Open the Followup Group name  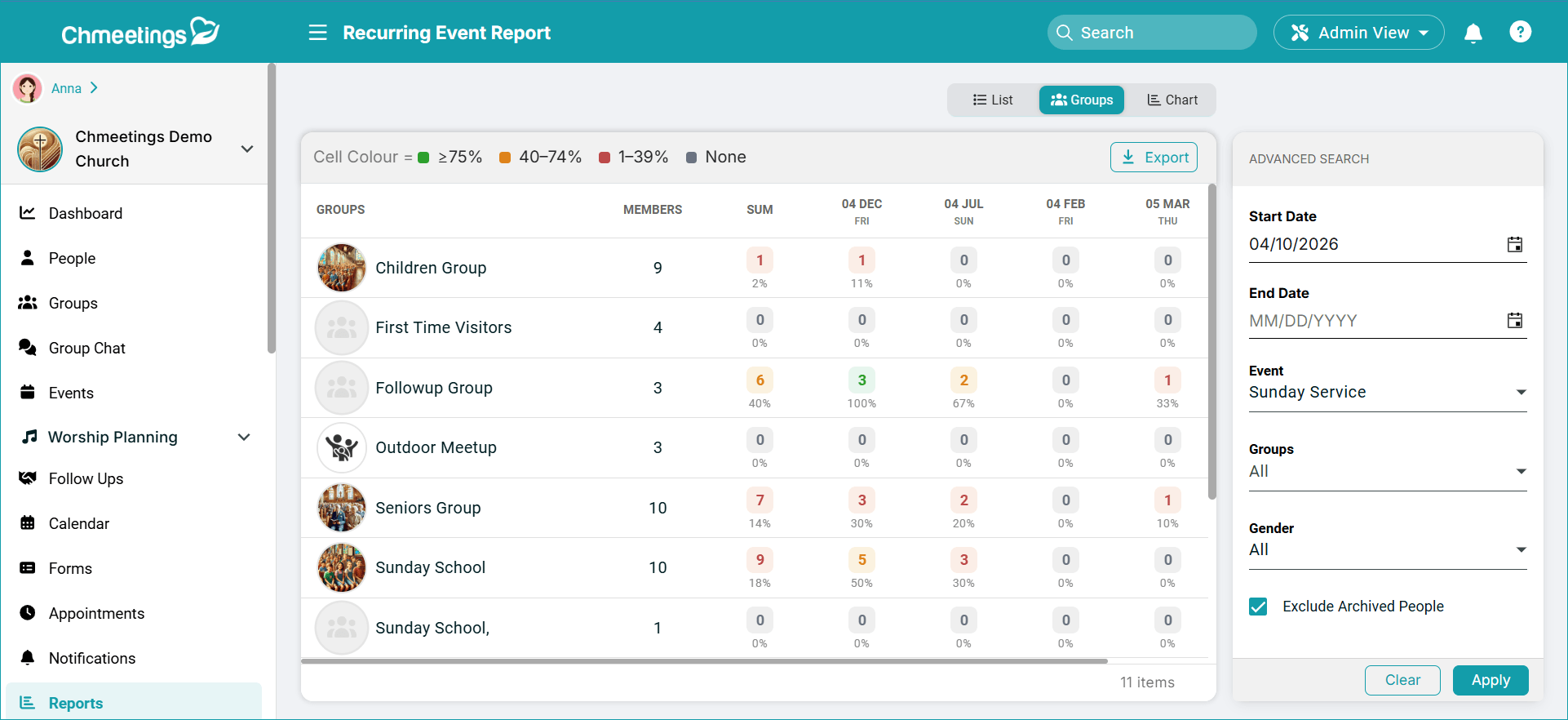(434, 388)
